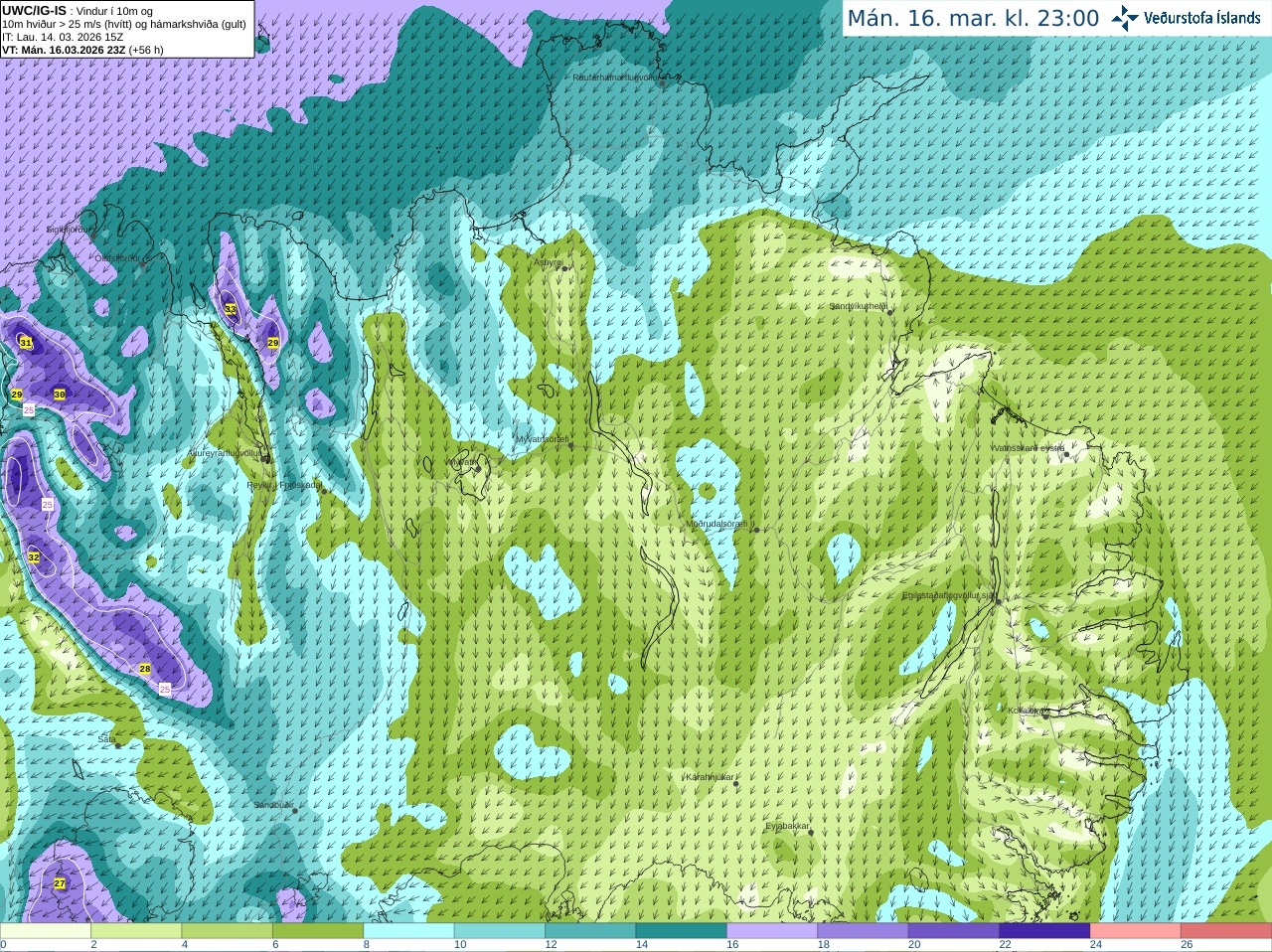Click the Kárahnjúkar station label
The height and width of the screenshot is (952, 1272).
[x=711, y=777]
